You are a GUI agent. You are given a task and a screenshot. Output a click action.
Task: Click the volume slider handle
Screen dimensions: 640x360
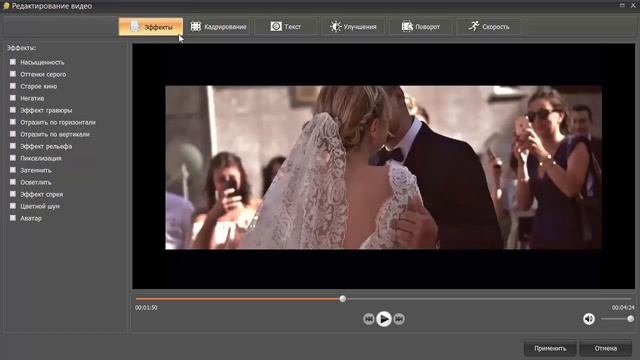point(631,319)
